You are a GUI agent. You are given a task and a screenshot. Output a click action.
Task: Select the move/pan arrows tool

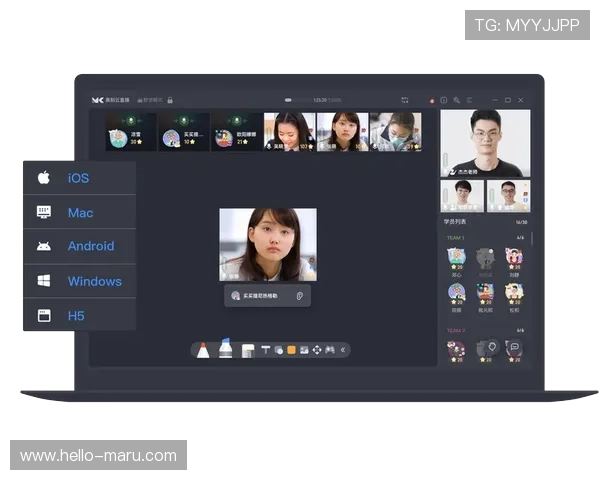(317, 350)
